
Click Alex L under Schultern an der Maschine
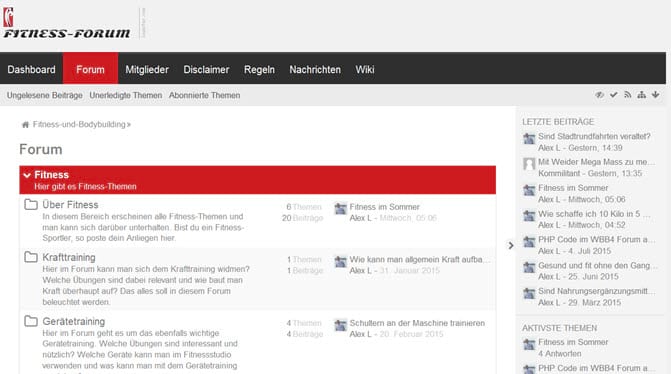tap(360, 334)
